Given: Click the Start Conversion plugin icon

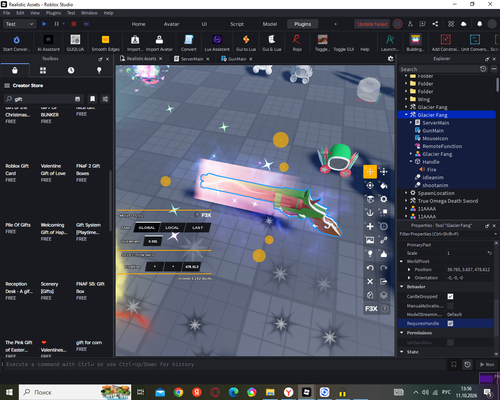Looking at the screenshot, I should [x=16, y=43].
